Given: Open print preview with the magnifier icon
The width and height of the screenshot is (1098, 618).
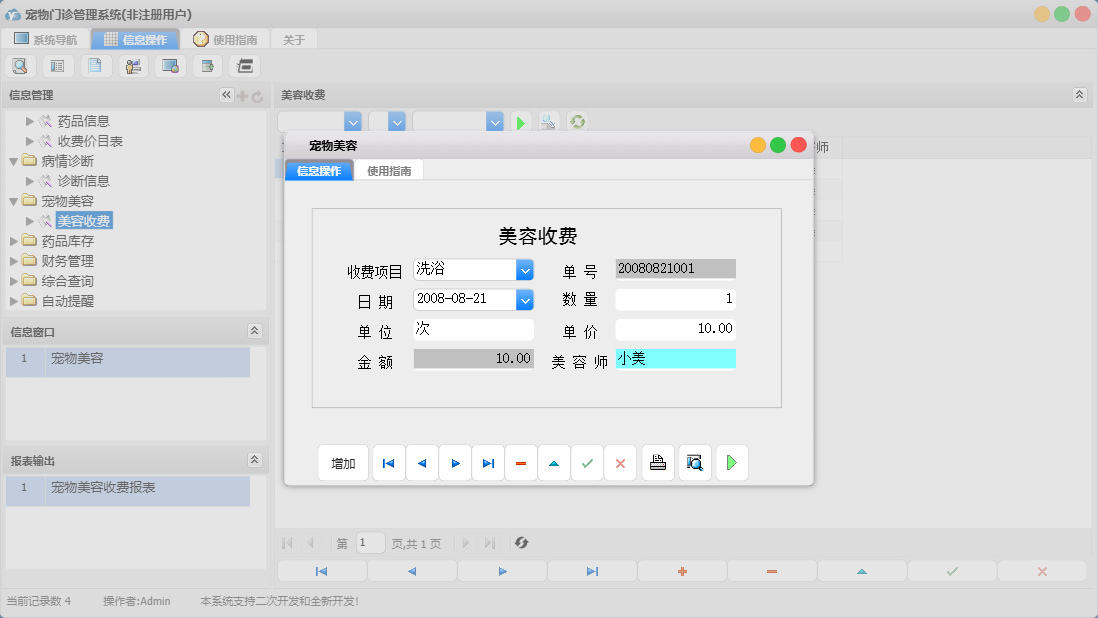Looking at the screenshot, I should tap(695, 463).
